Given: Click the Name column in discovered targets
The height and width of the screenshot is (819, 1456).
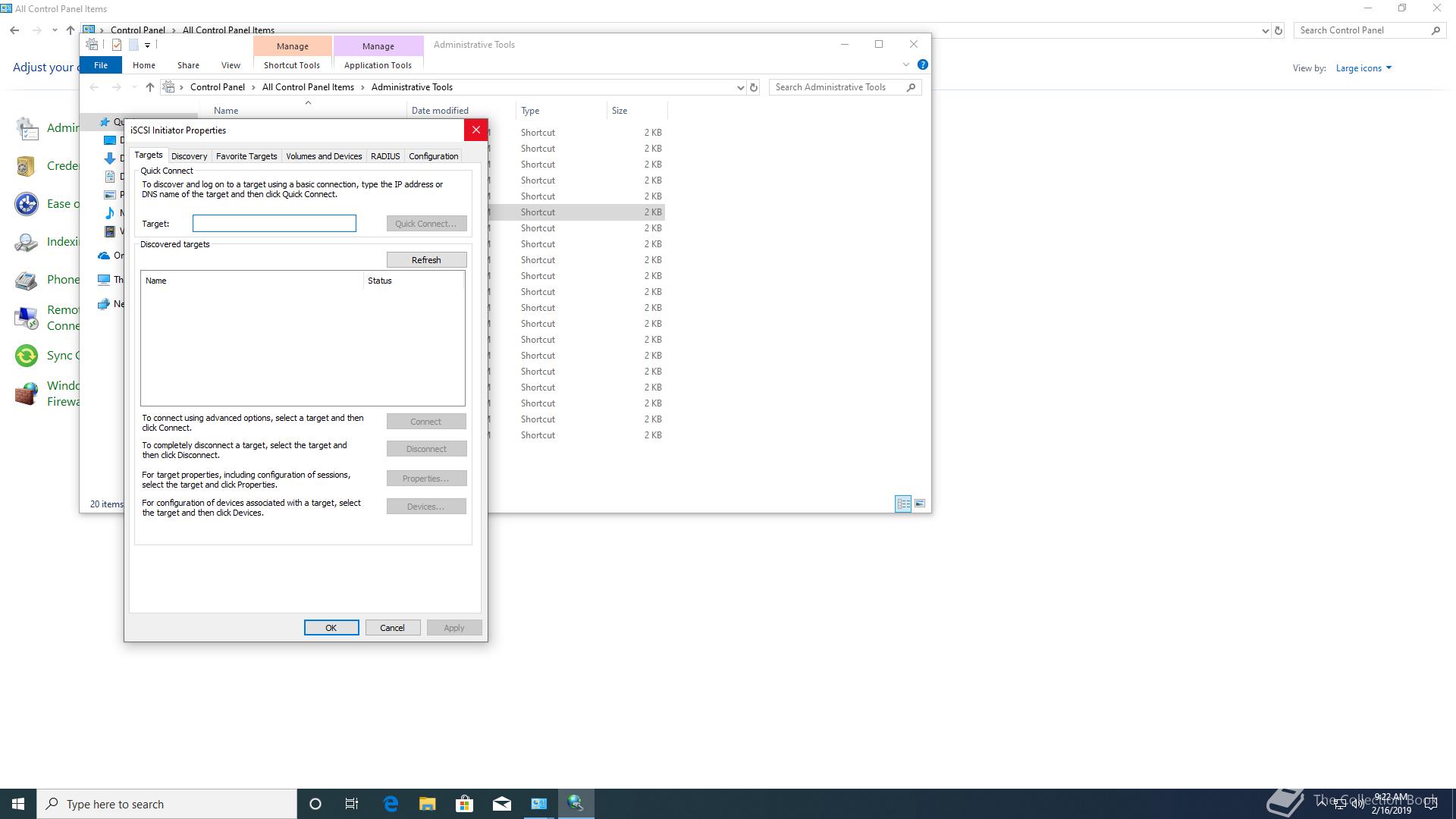Looking at the screenshot, I should pos(252,281).
